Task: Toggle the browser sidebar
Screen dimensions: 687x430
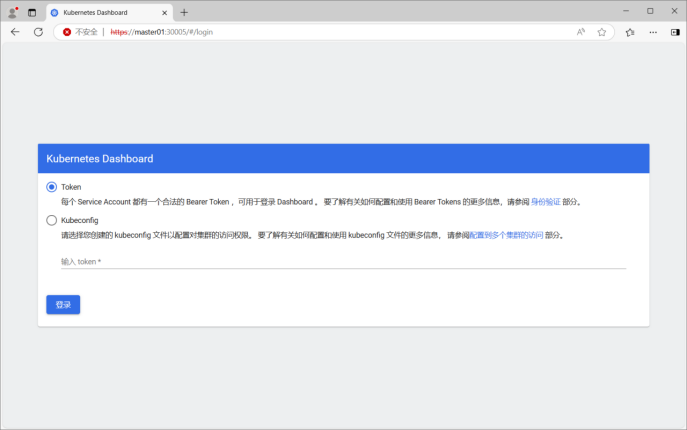Action: 675,32
